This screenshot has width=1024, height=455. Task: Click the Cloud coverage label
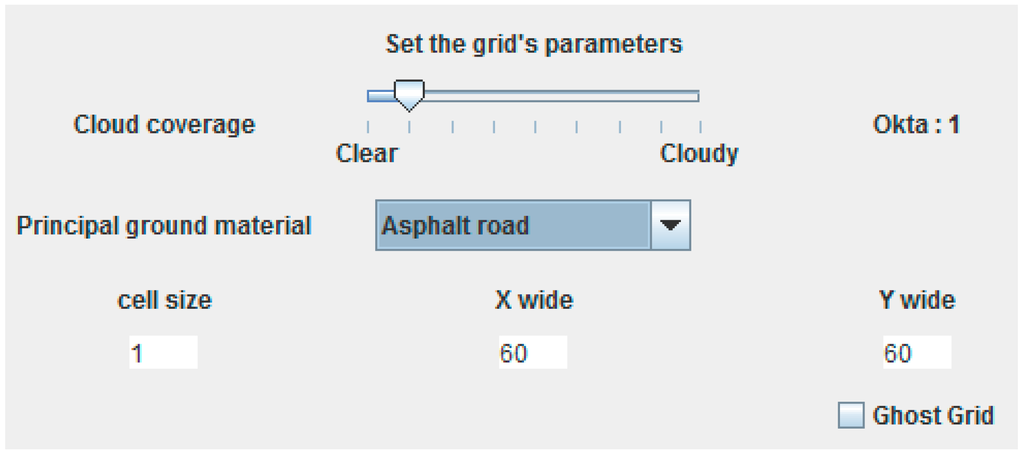tap(164, 125)
